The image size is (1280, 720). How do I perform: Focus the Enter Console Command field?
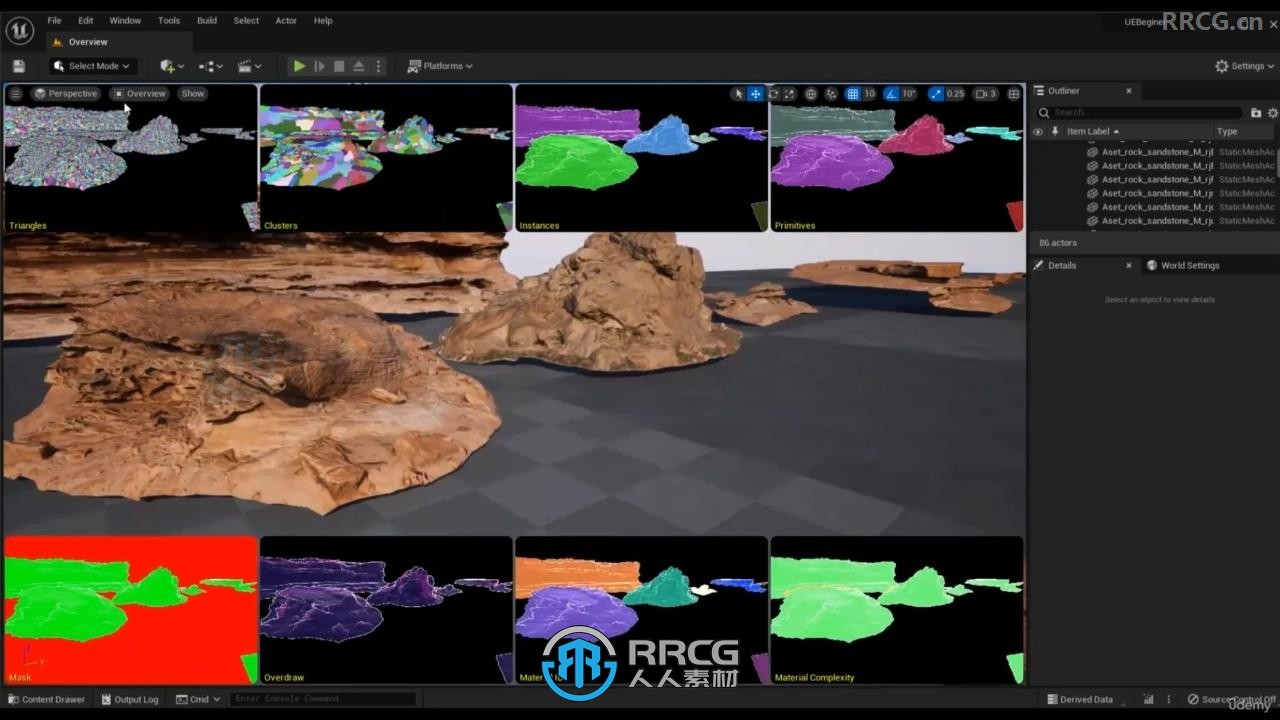pyautogui.click(x=323, y=699)
